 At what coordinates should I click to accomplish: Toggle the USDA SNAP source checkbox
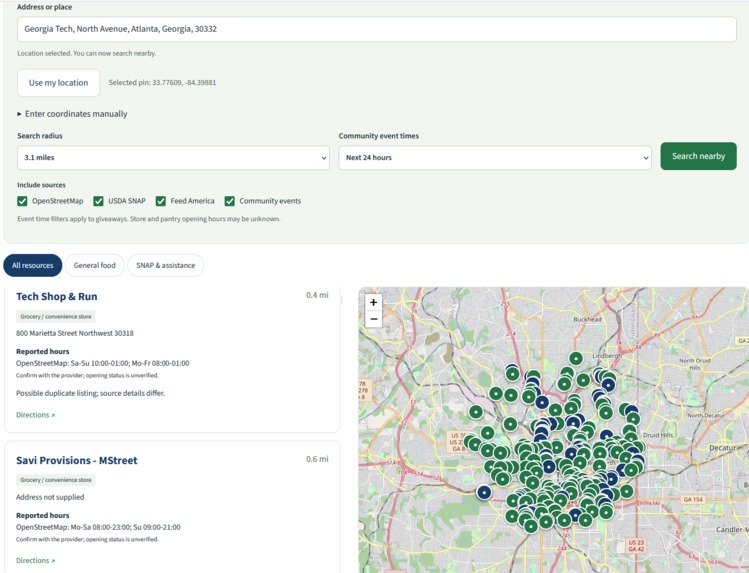point(98,201)
